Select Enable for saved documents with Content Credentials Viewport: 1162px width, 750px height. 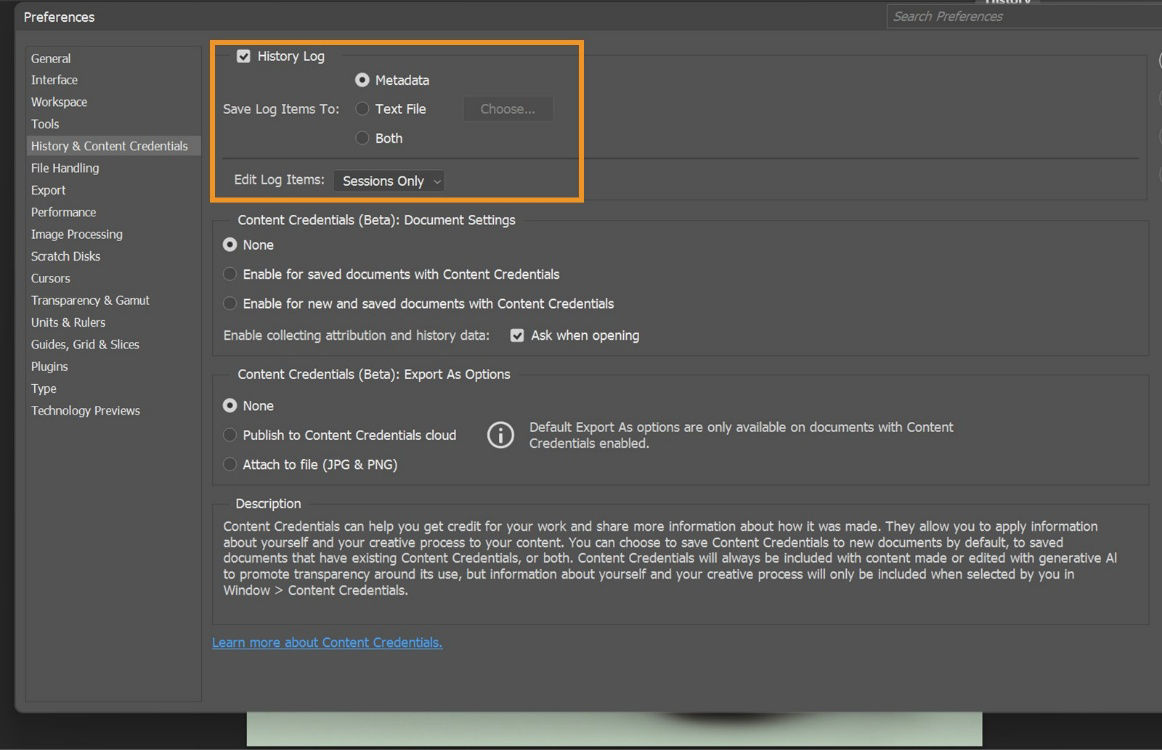[x=229, y=273]
